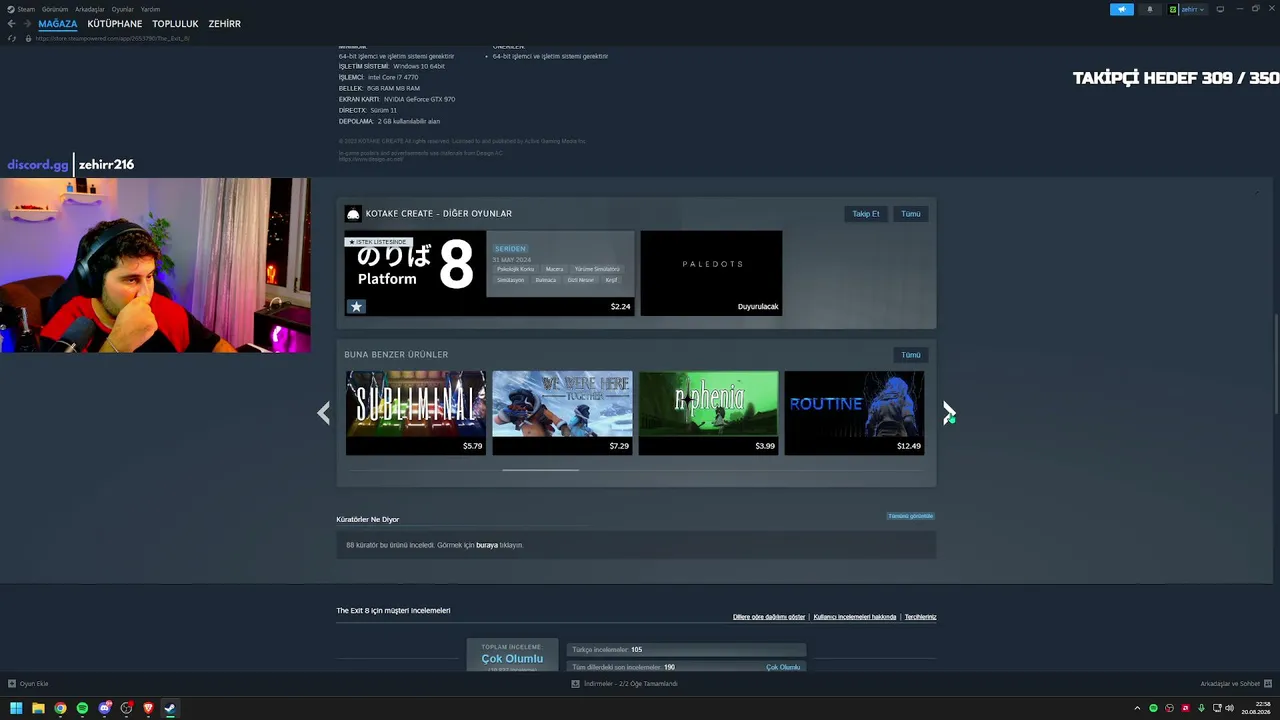Open the Windows clock and date

click(x=1257, y=708)
